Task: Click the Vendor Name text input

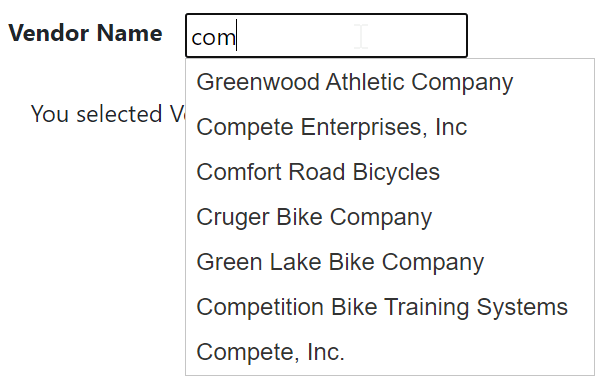Action: 326,35
